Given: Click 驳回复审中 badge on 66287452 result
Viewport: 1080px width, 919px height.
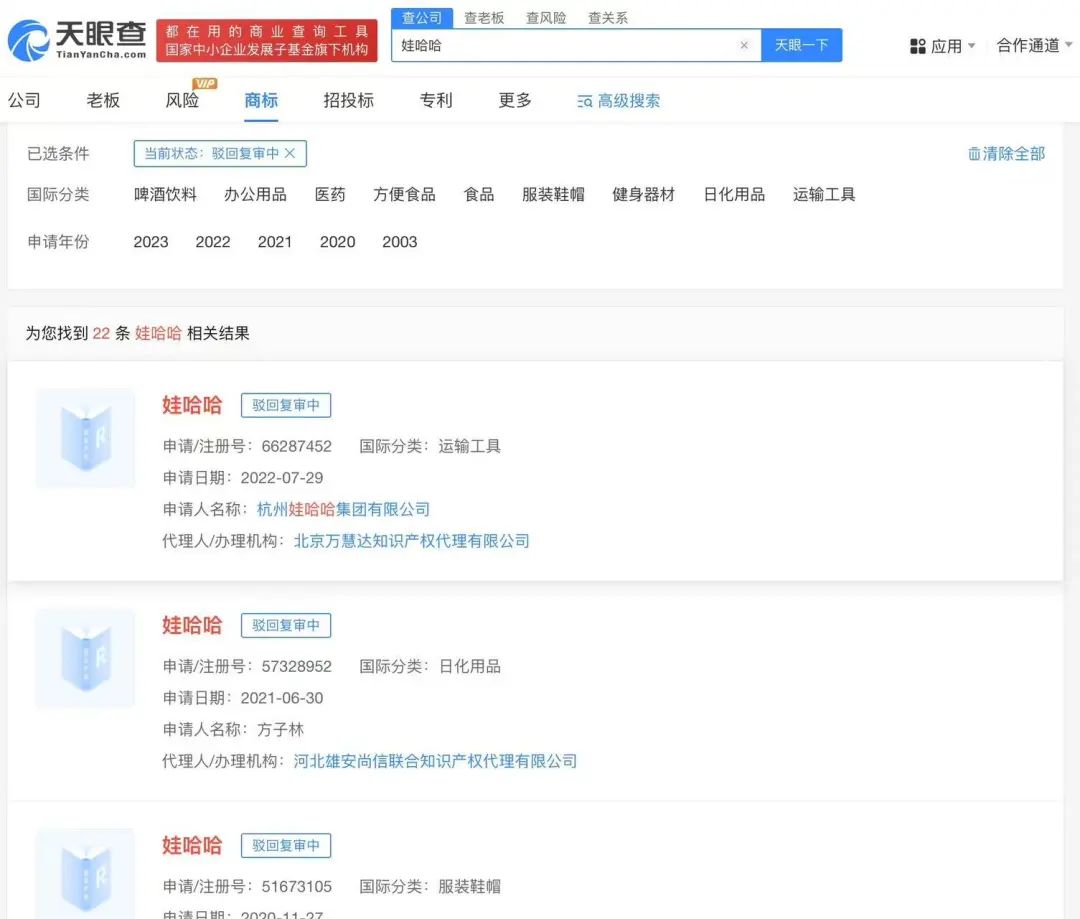Looking at the screenshot, I should pyautogui.click(x=286, y=405).
